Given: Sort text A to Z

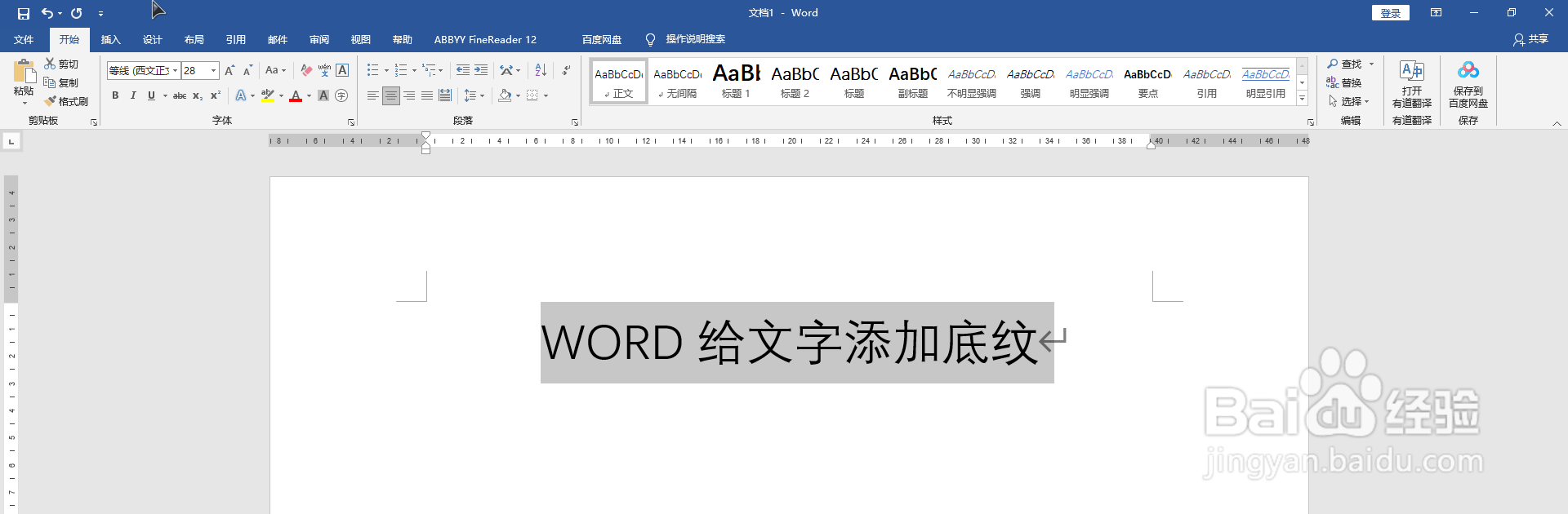Looking at the screenshot, I should pyautogui.click(x=541, y=70).
